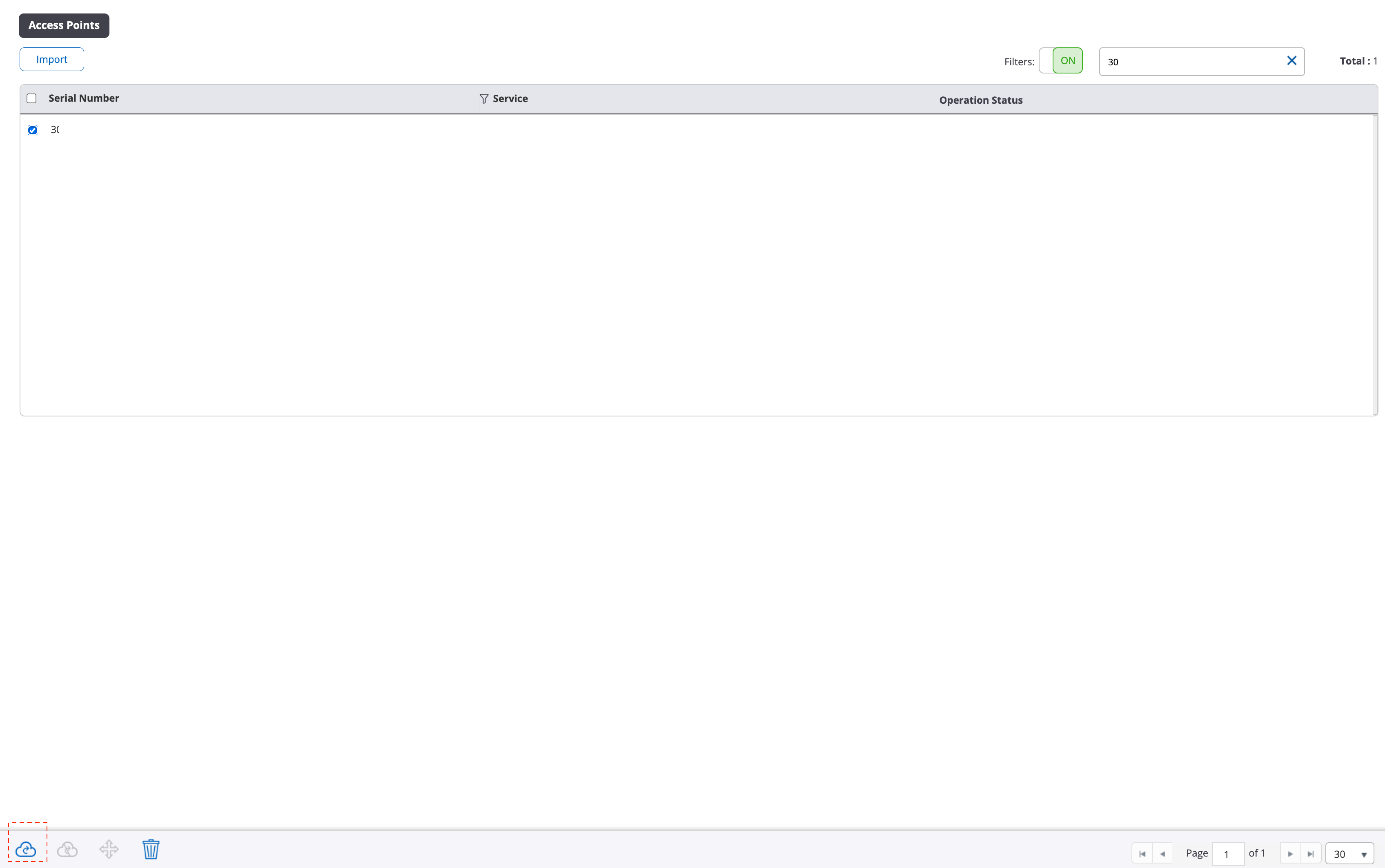Click the Serial Number column header
The width and height of the screenshot is (1385, 868).
coord(84,98)
